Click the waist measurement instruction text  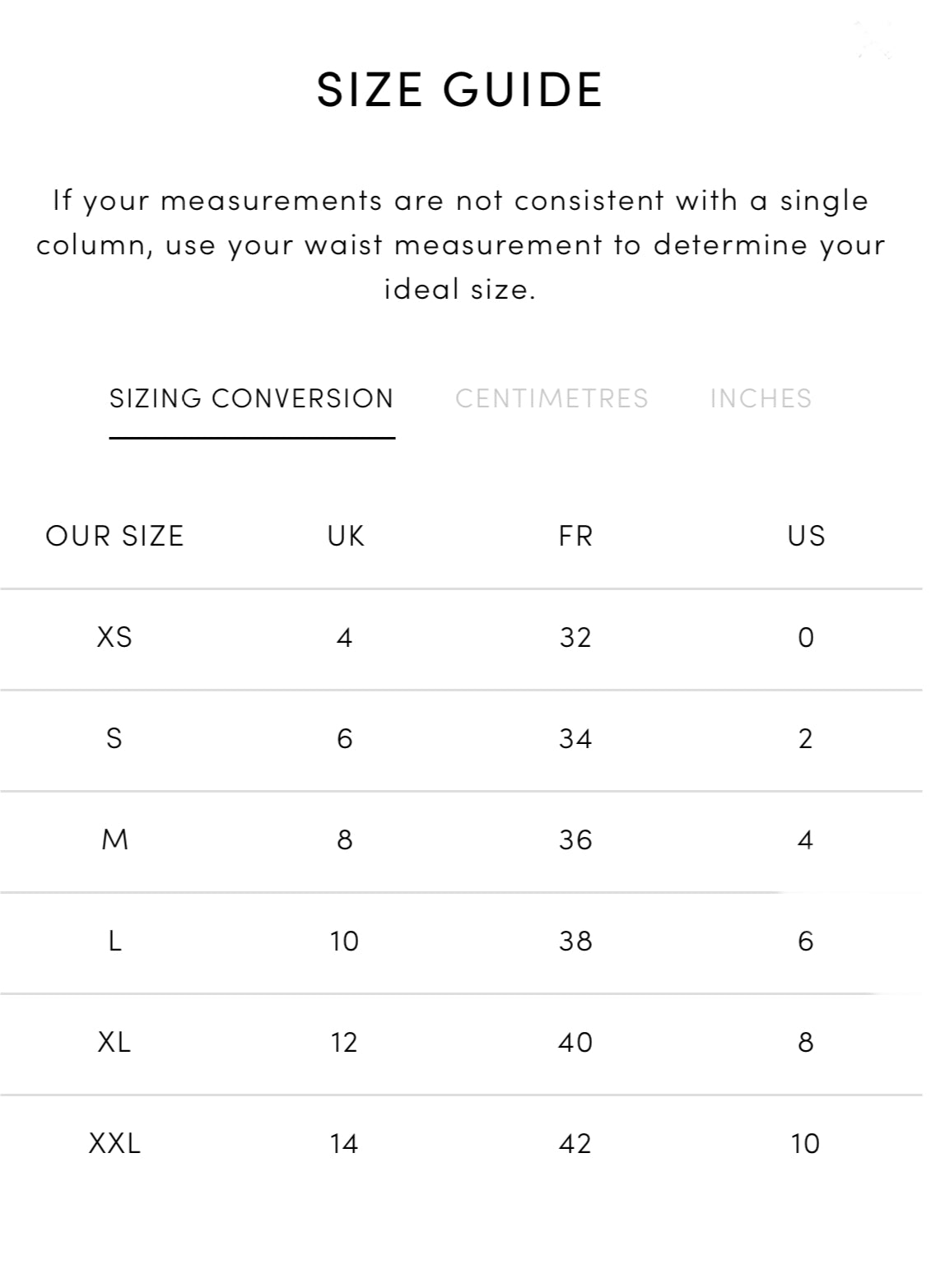click(460, 244)
